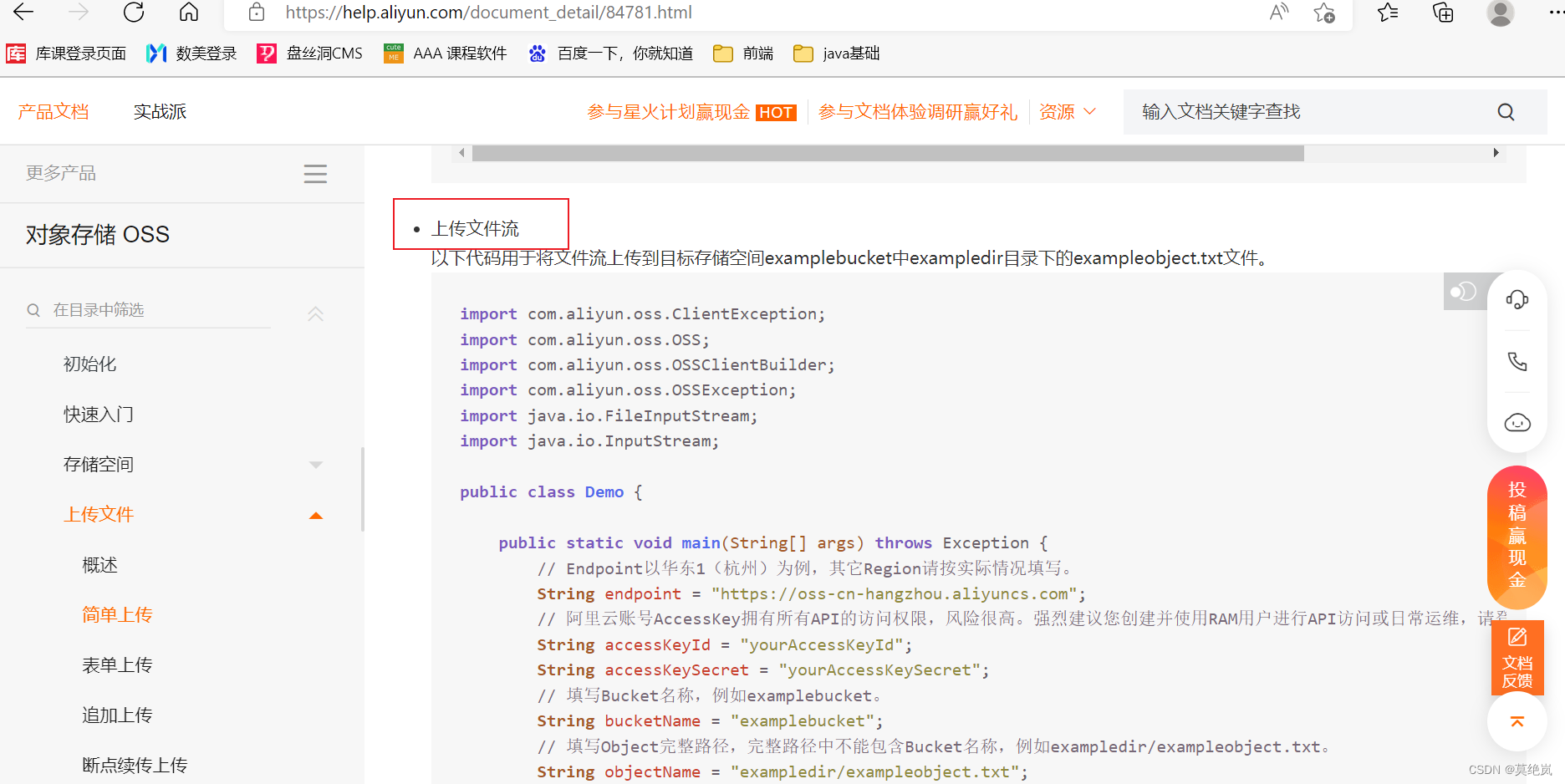Expand the 资源 dropdown menu

click(x=1068, y=112)
